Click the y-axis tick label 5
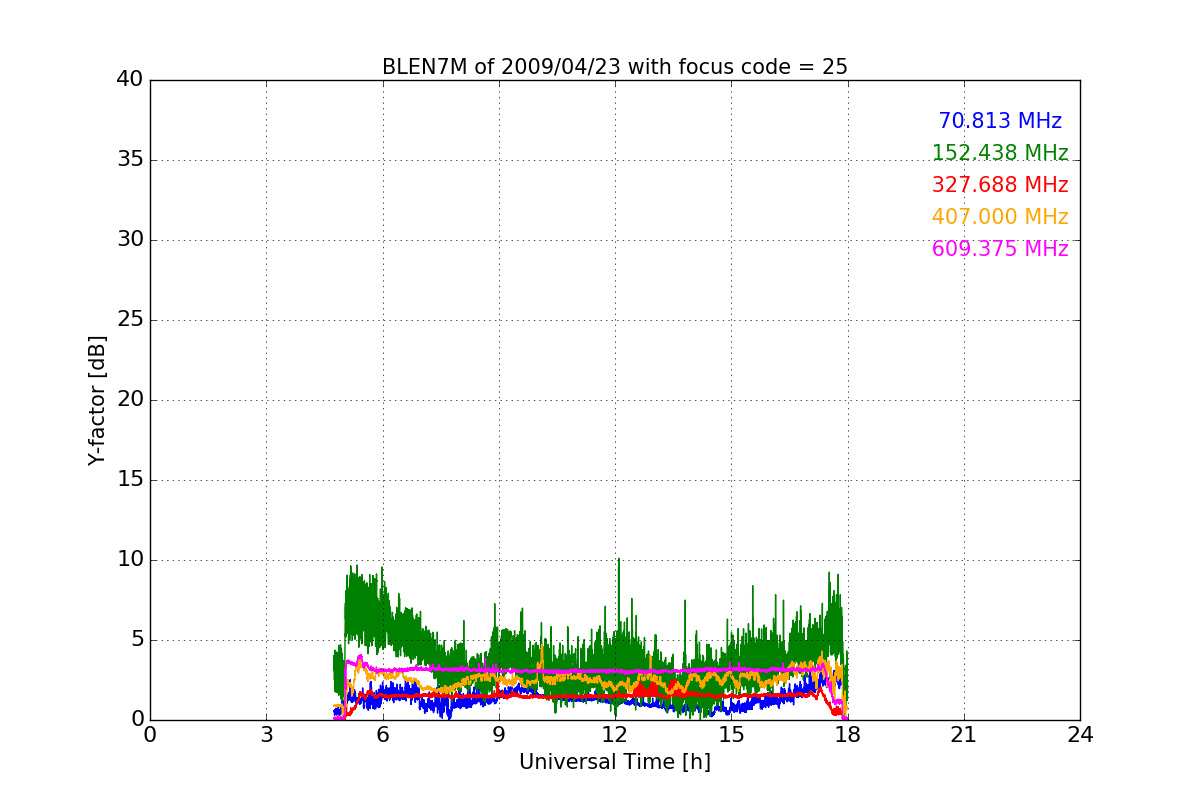Viewport: 1200px width, 800px height. tap(137, 640)
